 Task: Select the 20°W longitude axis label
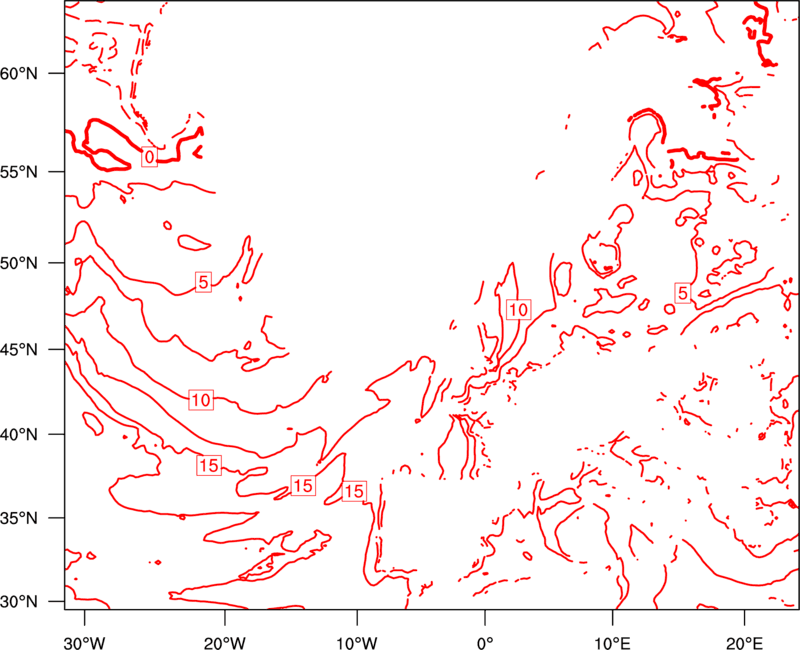coord(225,643)
